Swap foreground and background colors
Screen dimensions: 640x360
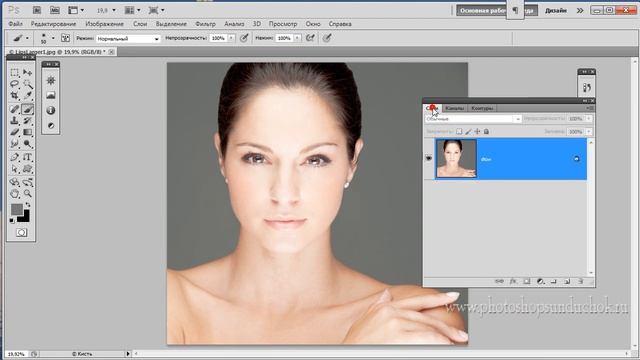point(28,205)
